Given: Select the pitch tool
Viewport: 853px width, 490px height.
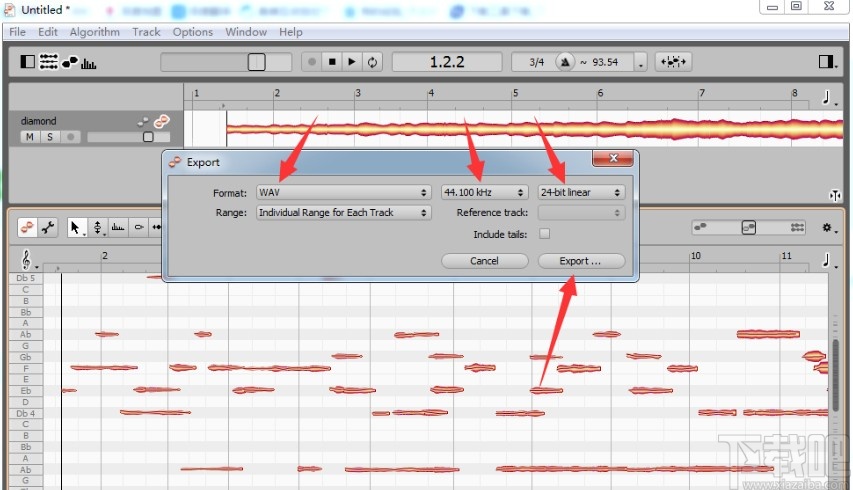Looking at the screenshot, I should click(97, 227).
